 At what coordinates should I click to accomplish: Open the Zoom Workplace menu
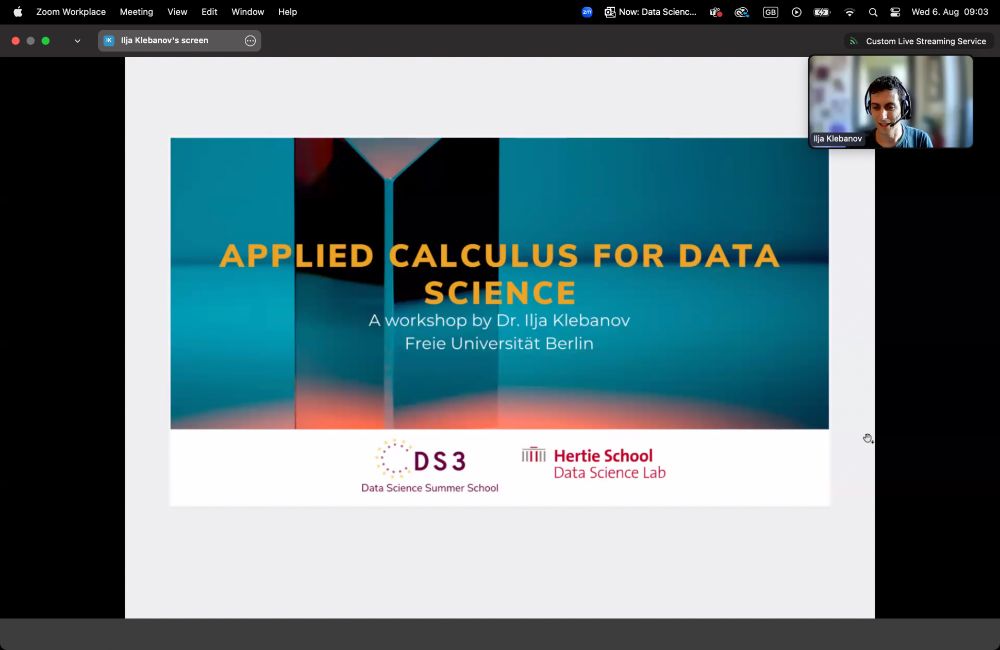click(x=71, y=11)
